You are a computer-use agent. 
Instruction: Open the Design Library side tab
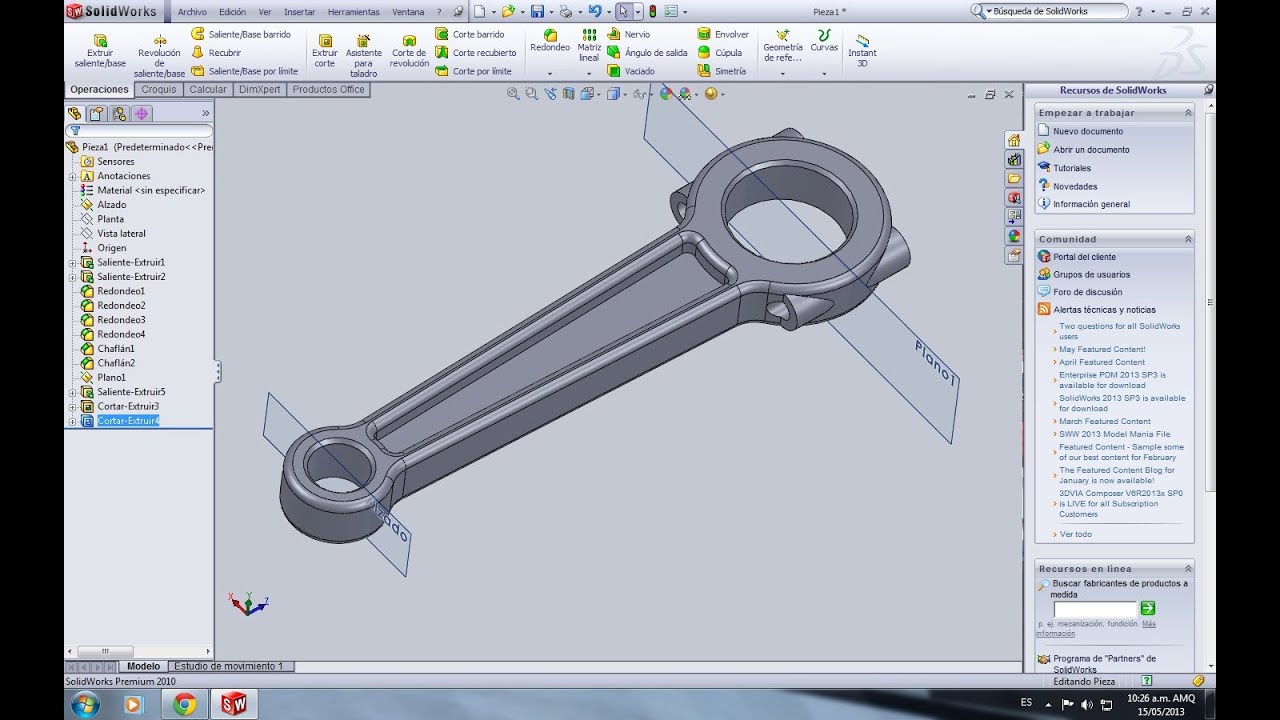[x=1014, y=159]
